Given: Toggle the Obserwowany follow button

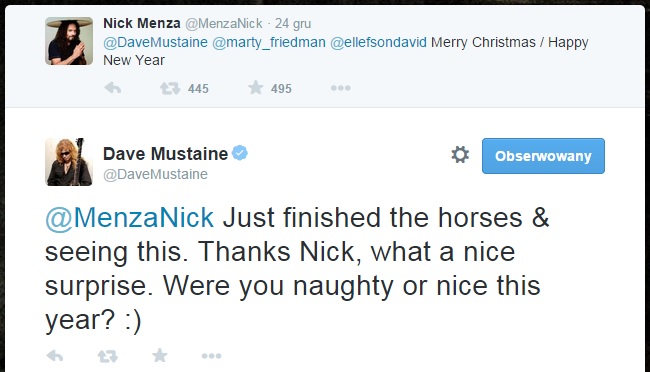Looking at the screenshot, I should point(543,156).
